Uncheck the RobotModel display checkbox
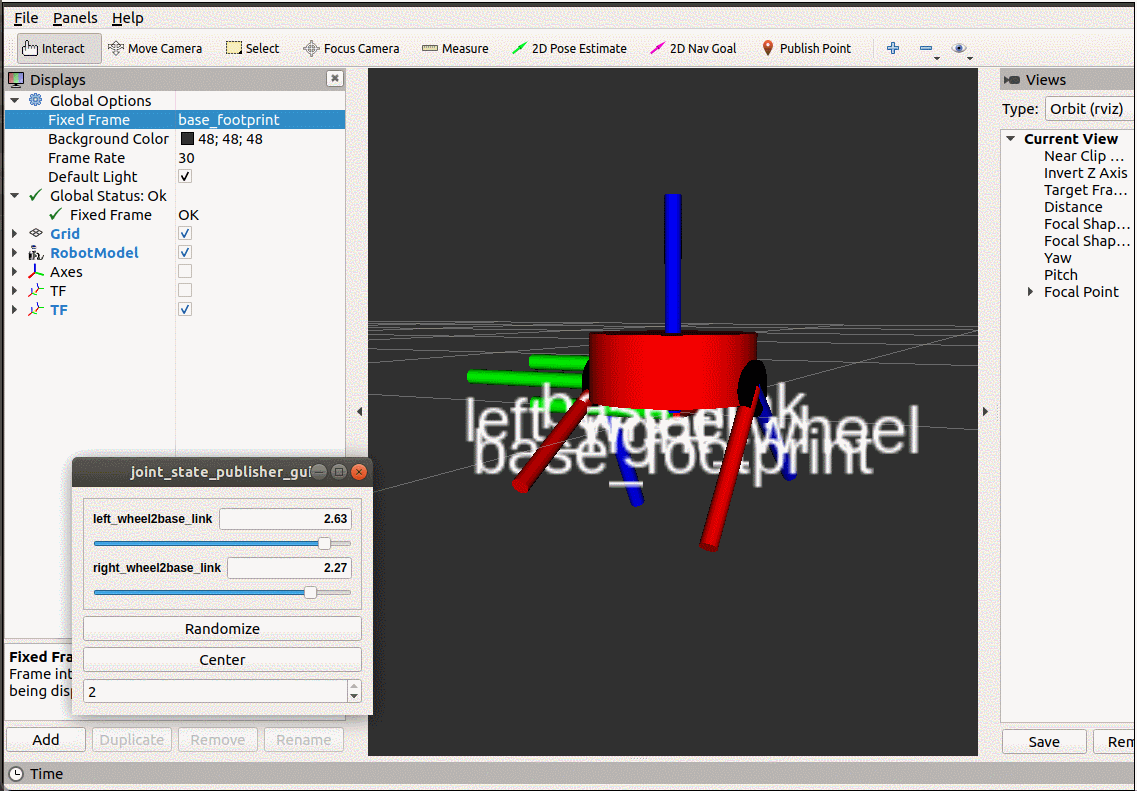The height and width of the screenshot is (791, 1137). click(185, 252)
